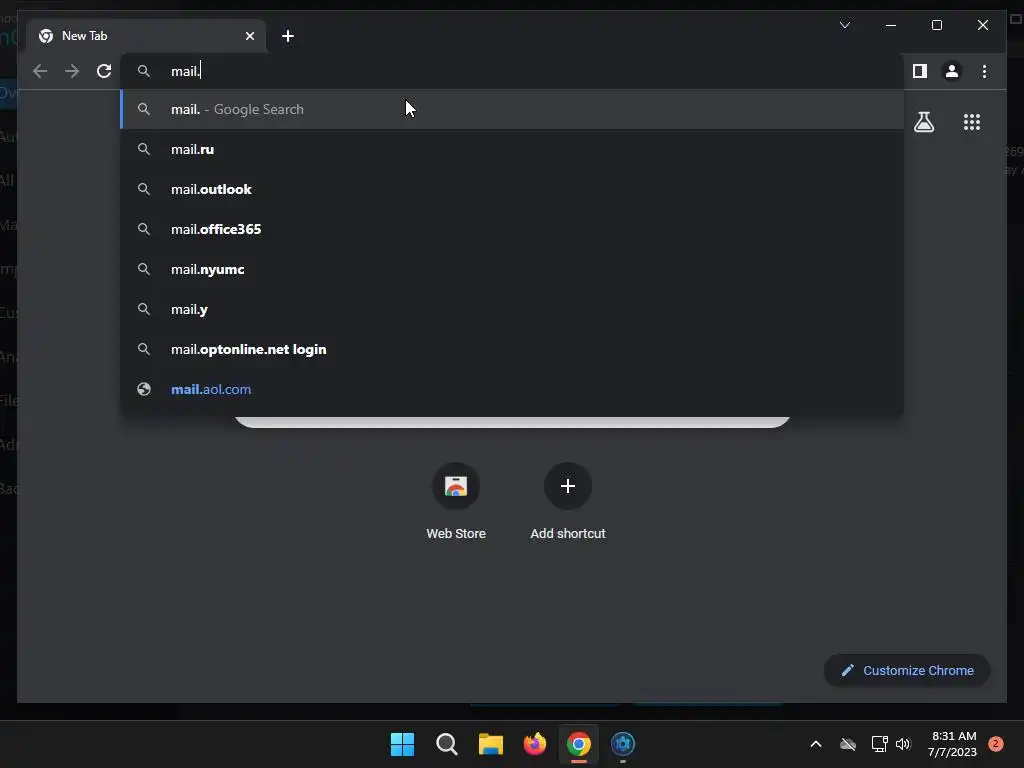This screenshot has width=1024, height=768.
Task: Open the volume speaker tray icon
Action: pos(903,744)
